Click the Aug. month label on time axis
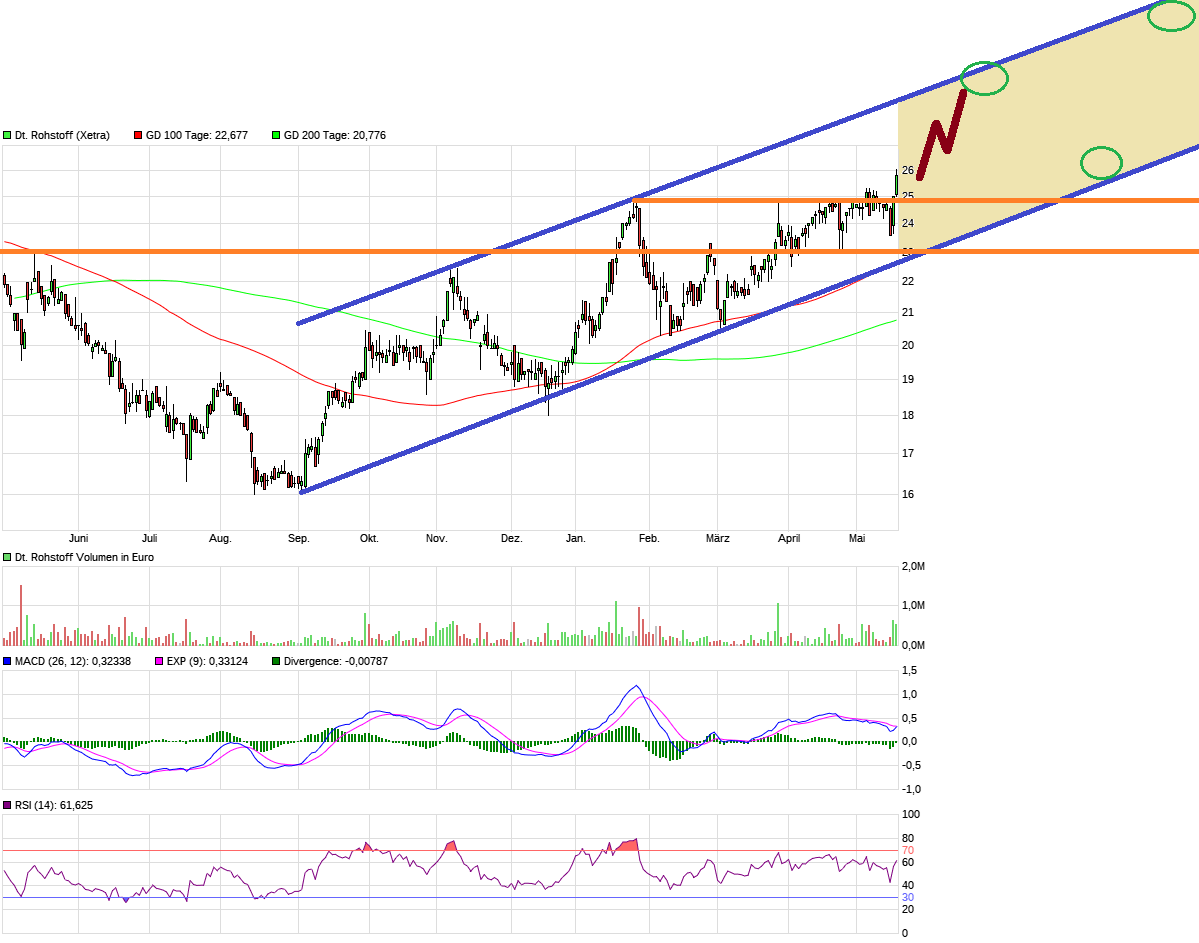1199x943 pixels. (x=220, y=538)
